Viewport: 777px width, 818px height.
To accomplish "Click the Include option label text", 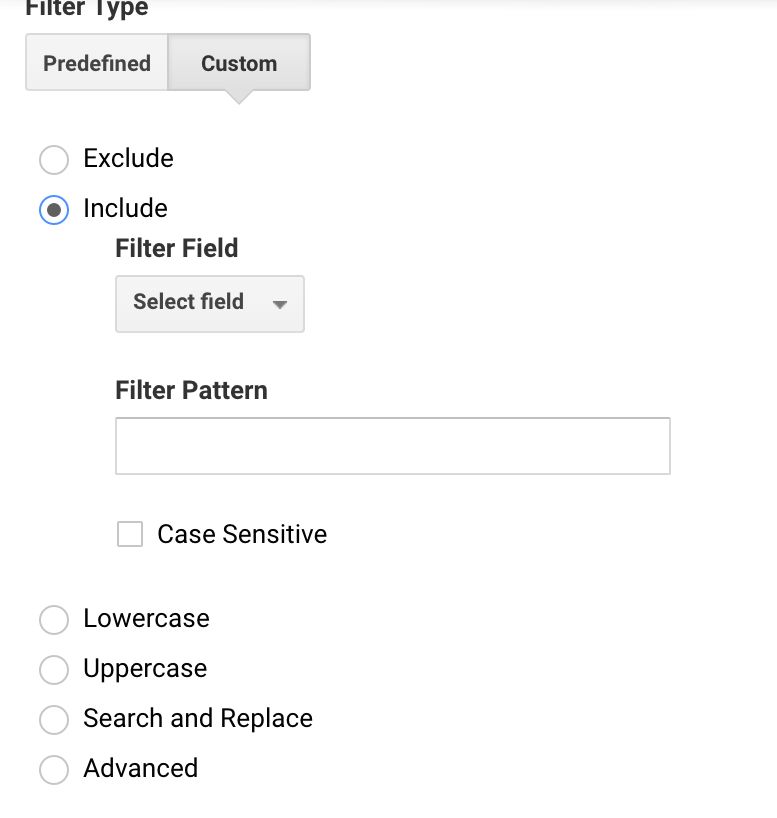I will coord(125,208).
